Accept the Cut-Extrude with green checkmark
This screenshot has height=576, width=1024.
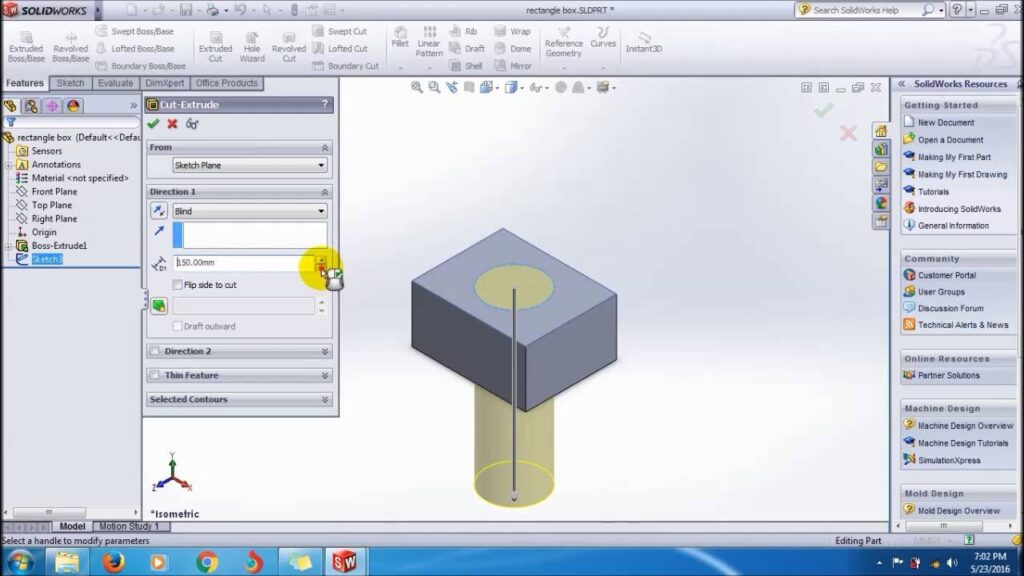153,123
